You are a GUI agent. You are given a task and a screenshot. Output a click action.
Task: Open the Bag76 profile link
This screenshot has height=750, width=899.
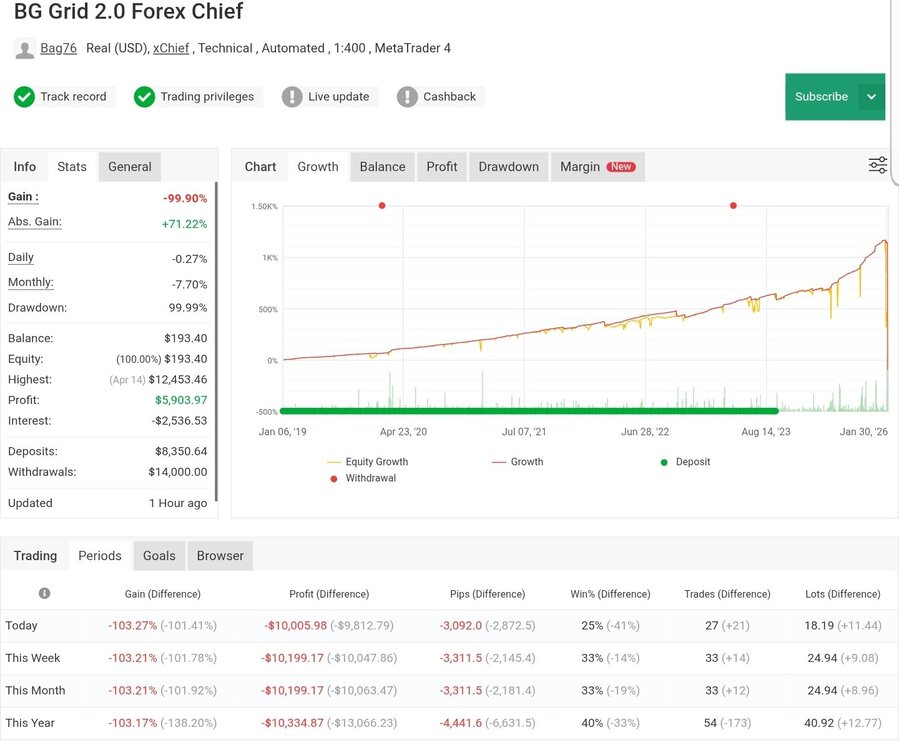[58, 48]
